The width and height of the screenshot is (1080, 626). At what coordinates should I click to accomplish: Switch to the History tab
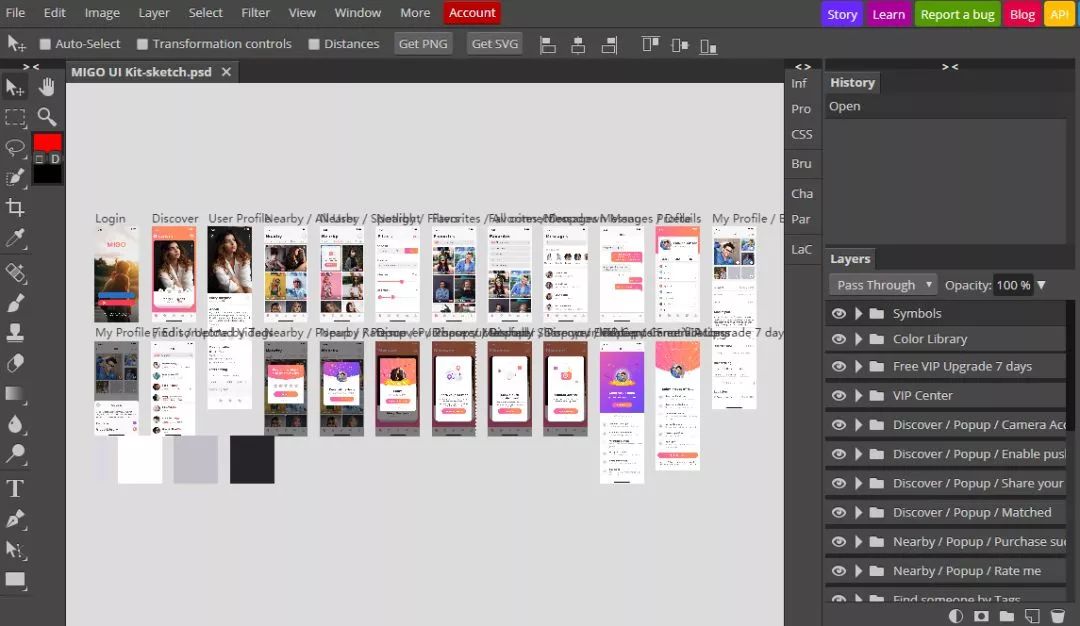[852, 83]
